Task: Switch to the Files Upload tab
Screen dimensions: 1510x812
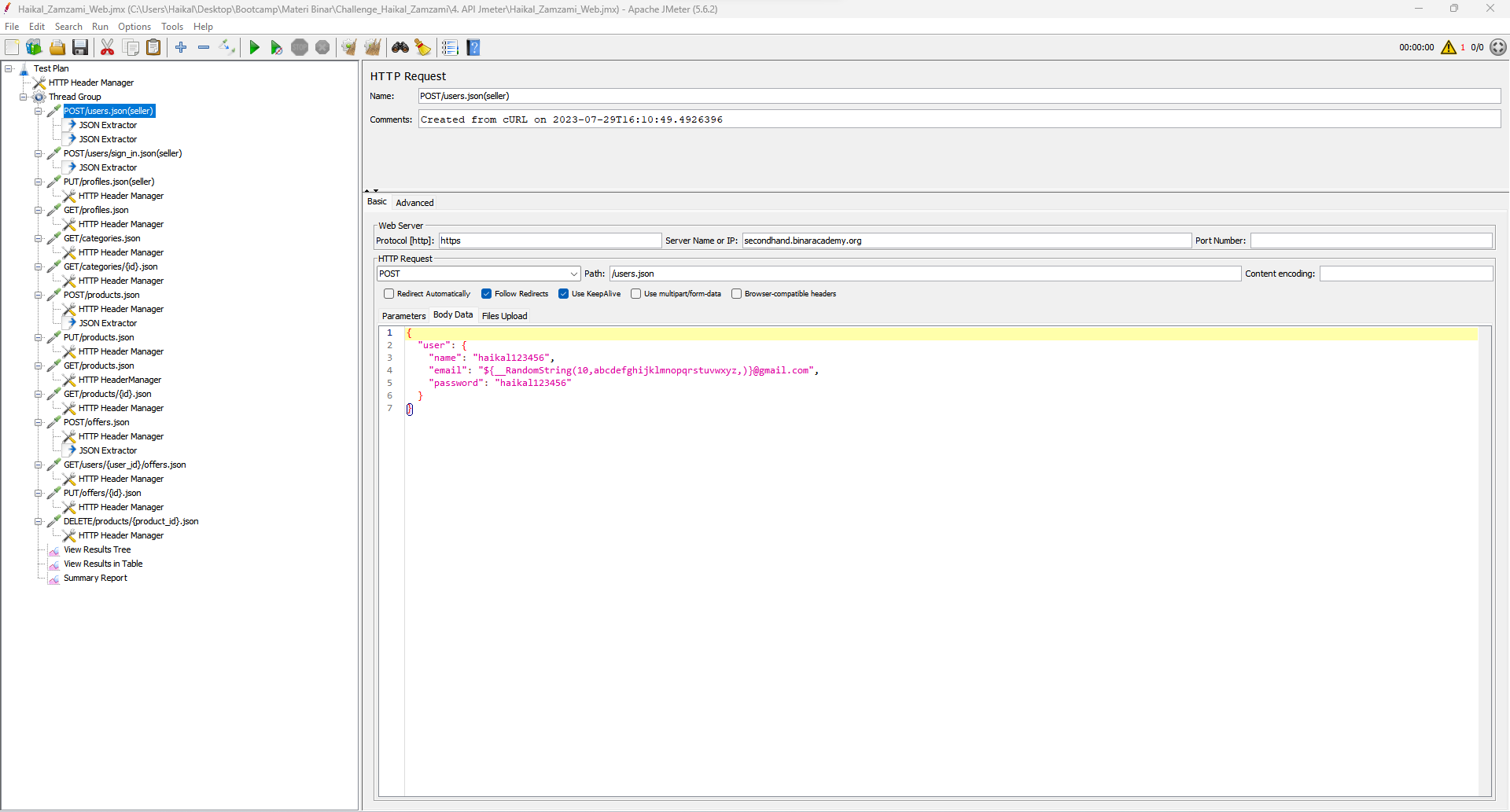Action: 504,316
